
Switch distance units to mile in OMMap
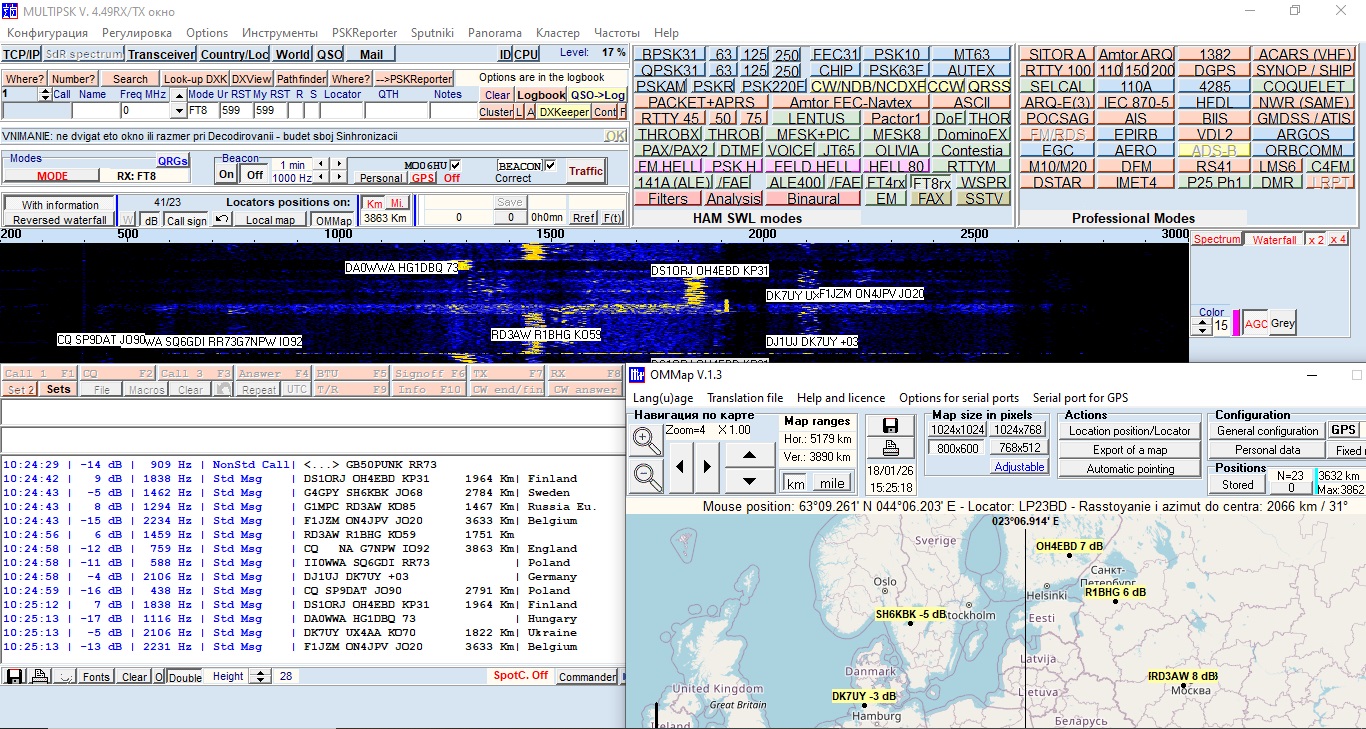tap(831, 483)
